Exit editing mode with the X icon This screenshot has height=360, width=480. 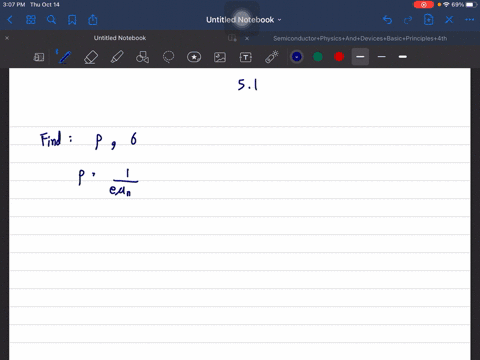449,20
